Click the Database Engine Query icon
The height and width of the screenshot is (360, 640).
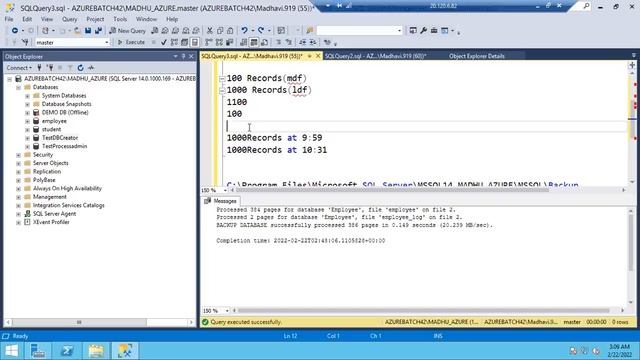click(x=154, y=31)
